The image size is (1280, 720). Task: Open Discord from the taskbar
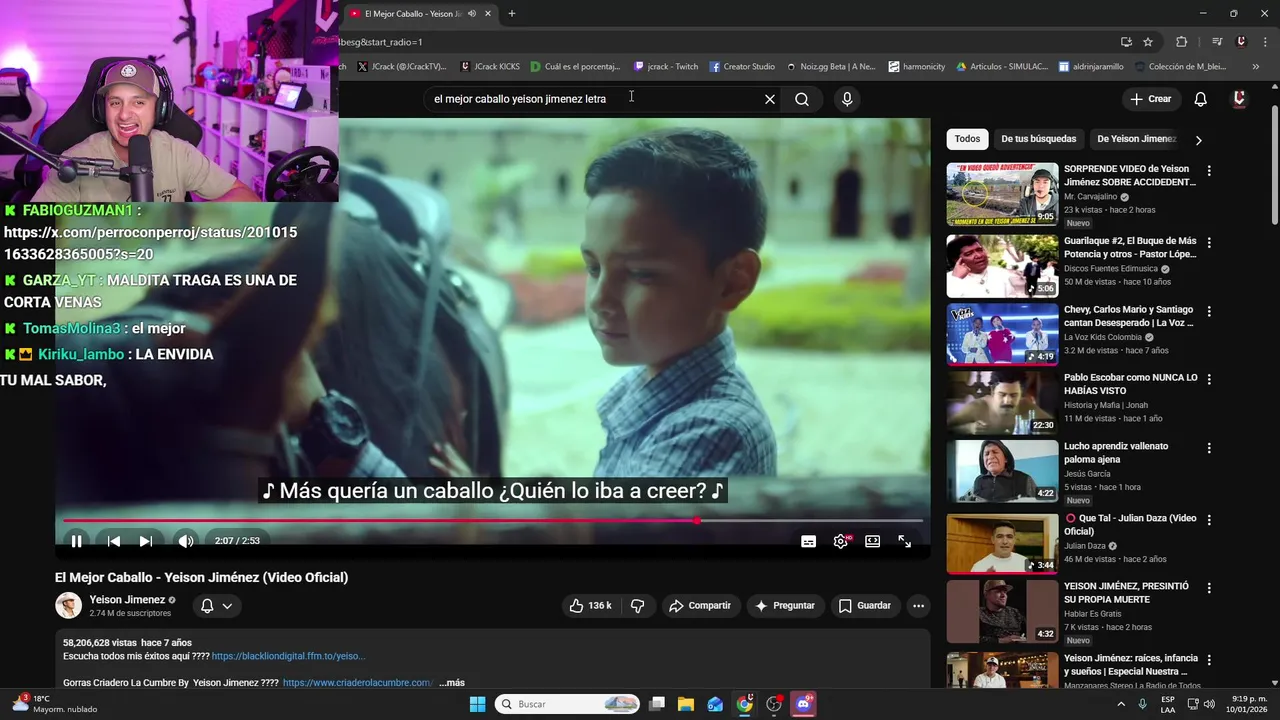click(803, 704)
